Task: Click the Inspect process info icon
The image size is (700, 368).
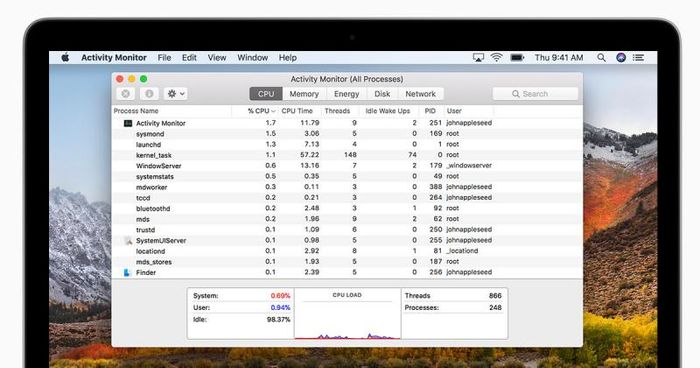Action: coord(149,94)
